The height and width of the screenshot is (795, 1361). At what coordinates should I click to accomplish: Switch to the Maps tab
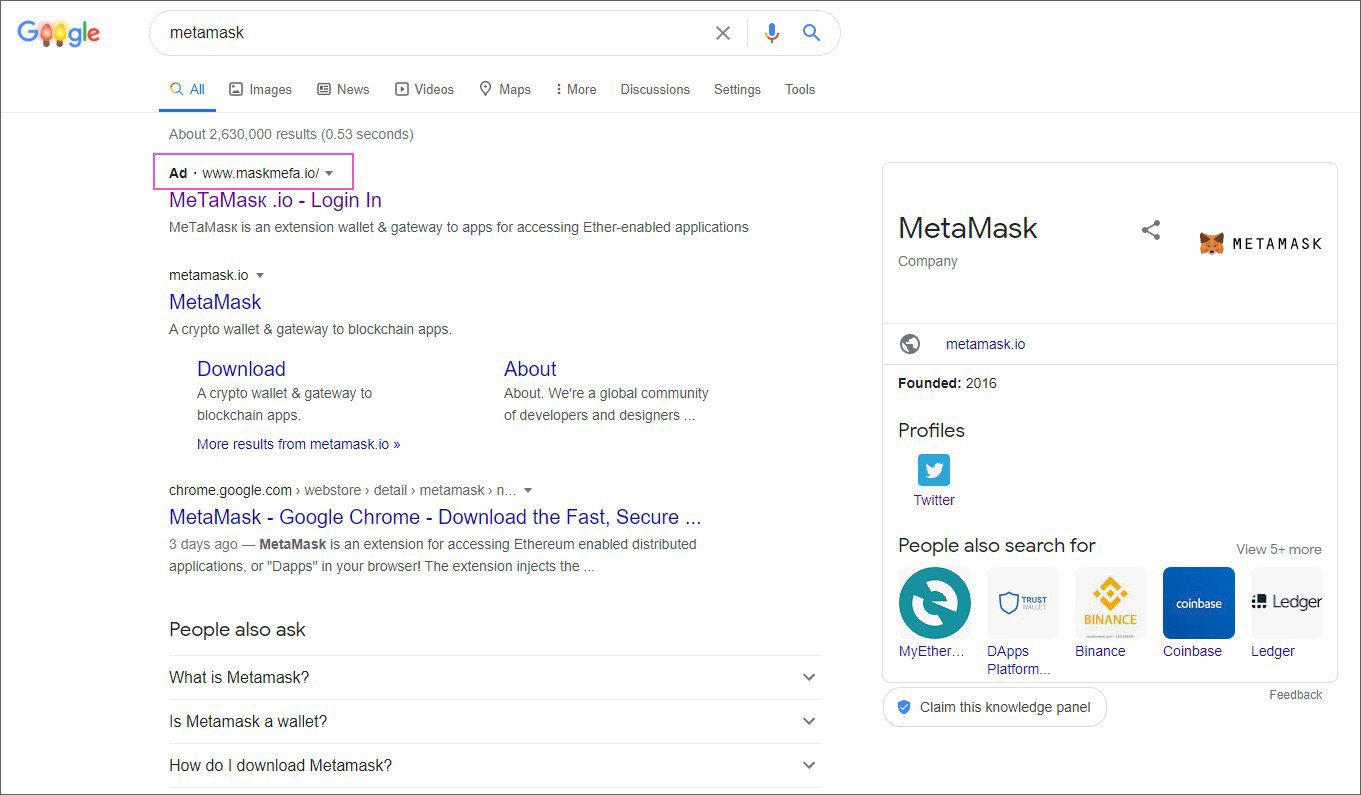point(504,89)
